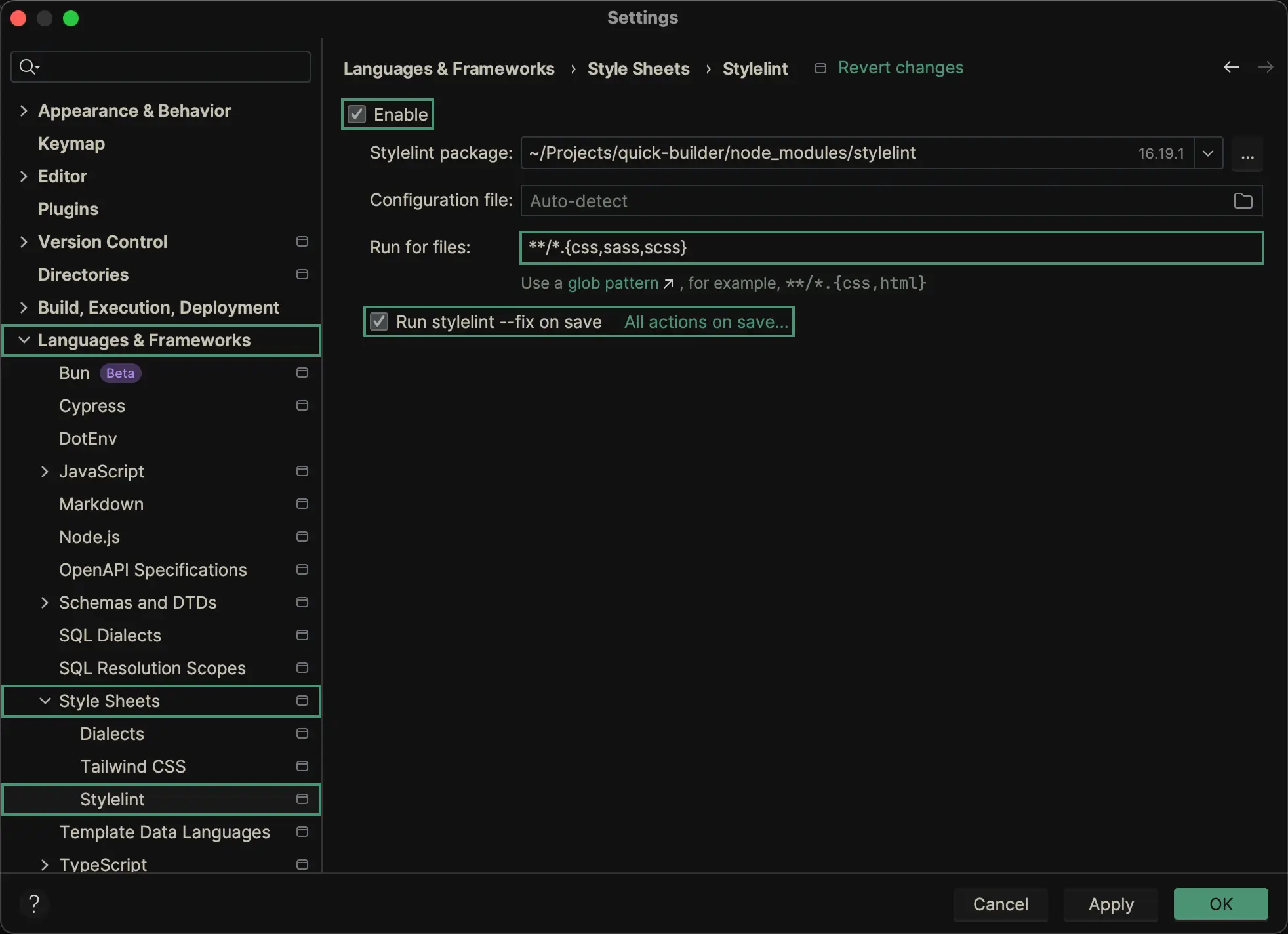This screenshot has height=934, width=1288.
Task: Select the Dialects page under Style Sheets
Action: point(112,733)
